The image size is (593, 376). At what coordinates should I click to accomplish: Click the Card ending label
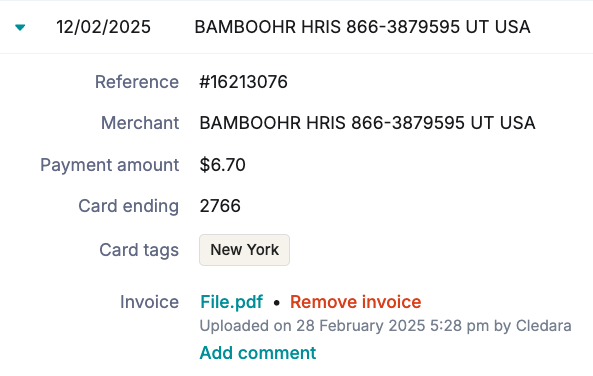coord(129,206)
